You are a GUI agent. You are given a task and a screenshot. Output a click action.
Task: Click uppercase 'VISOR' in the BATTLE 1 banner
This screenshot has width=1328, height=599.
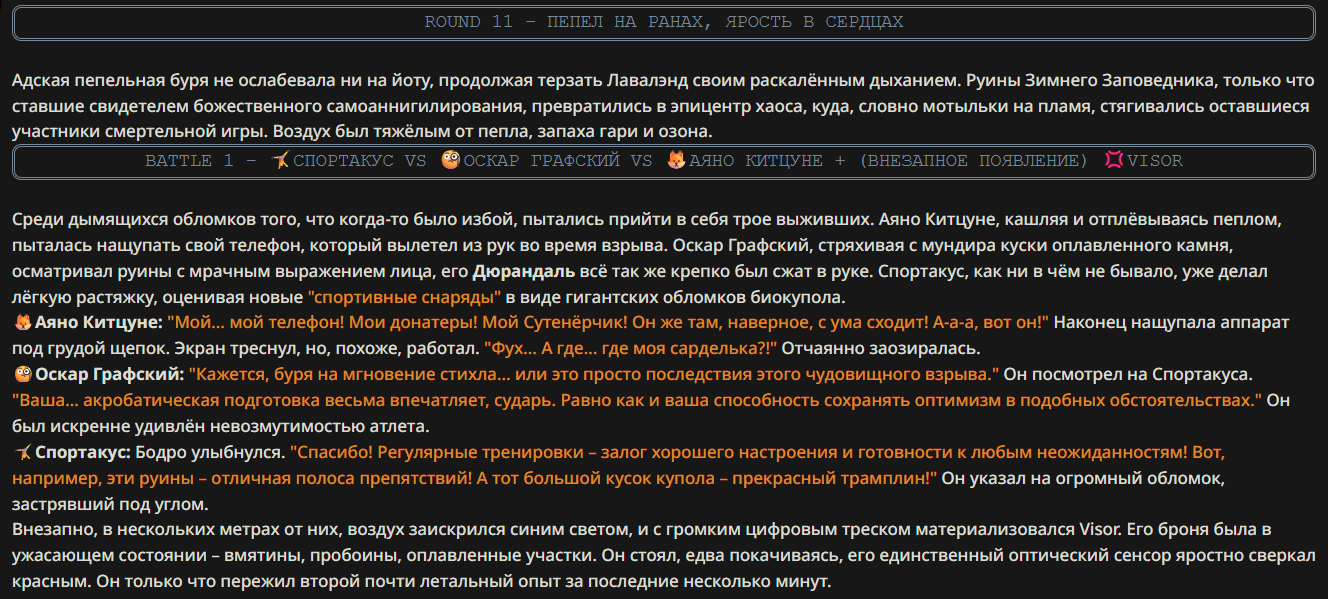(x=1154, y=161)
